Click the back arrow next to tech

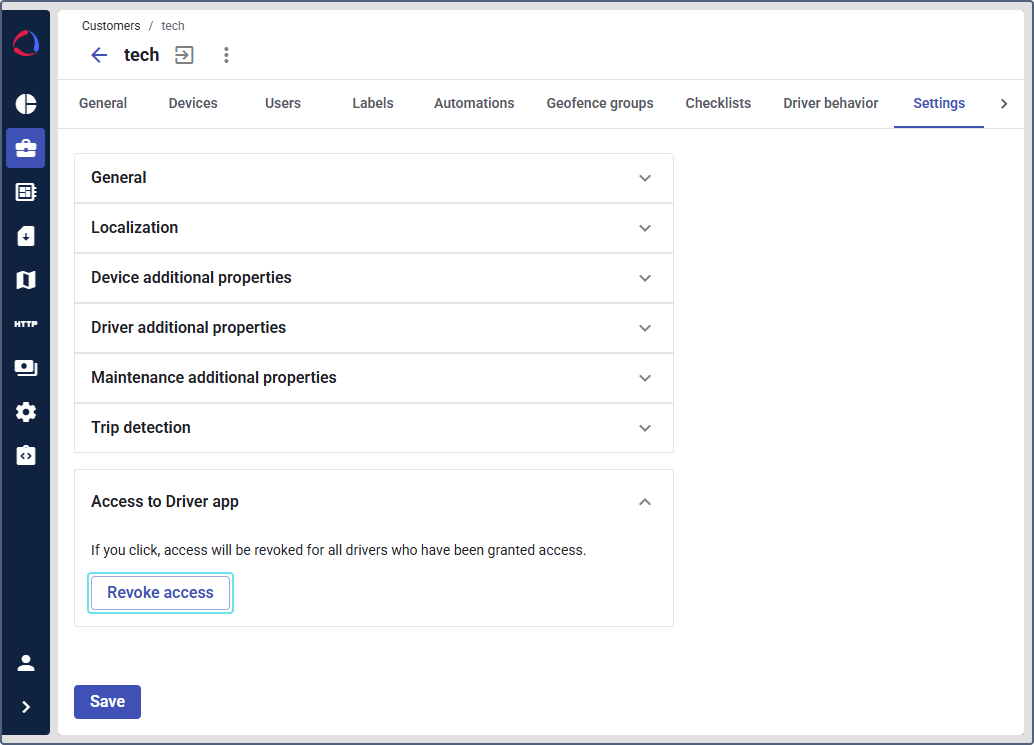[x=99, y=55]
